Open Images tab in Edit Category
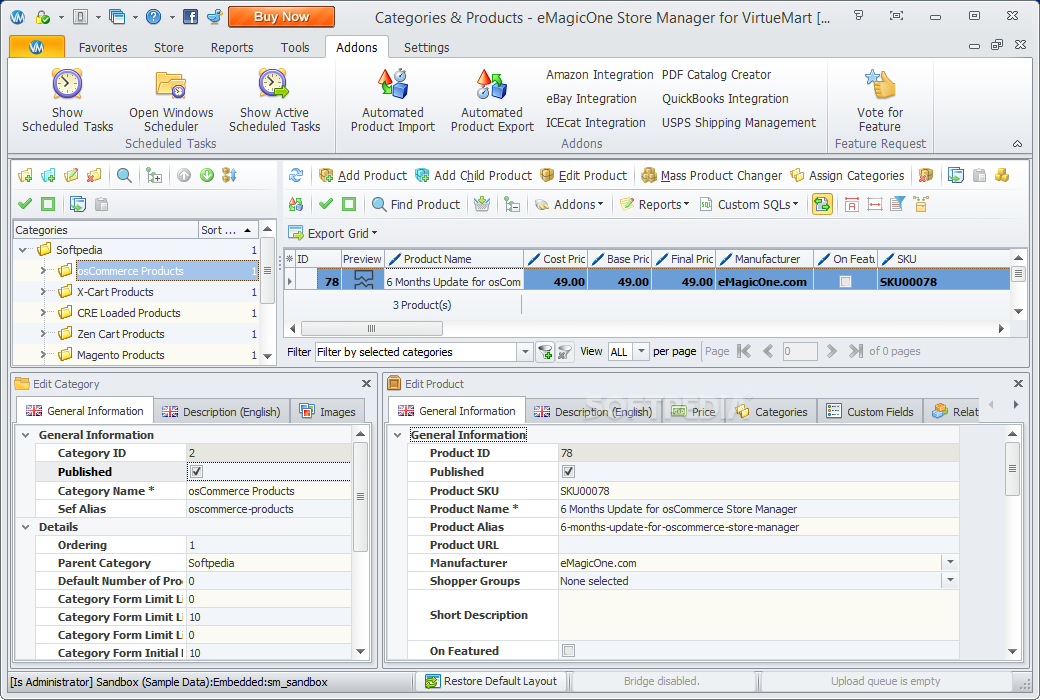The height and width of the screenshot is (700, 1040). 328,411
